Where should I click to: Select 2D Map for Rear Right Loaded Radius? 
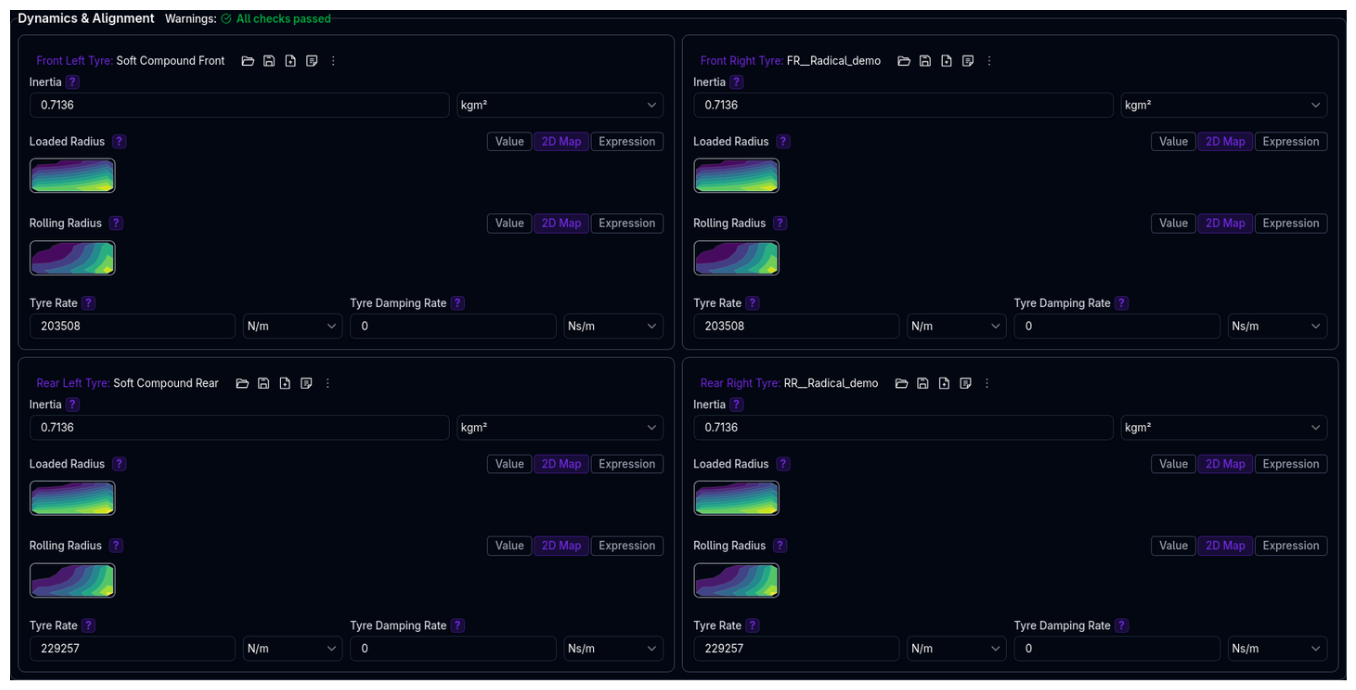click(x=1224, y=464)
